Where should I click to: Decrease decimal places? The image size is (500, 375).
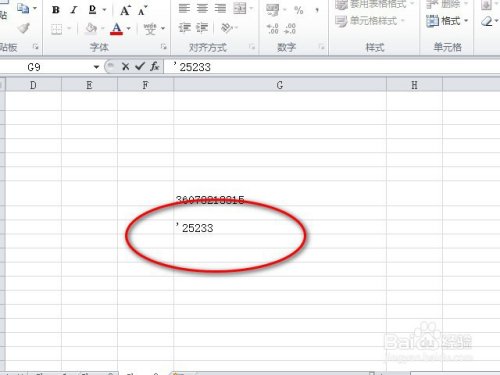tap(290, 29)
